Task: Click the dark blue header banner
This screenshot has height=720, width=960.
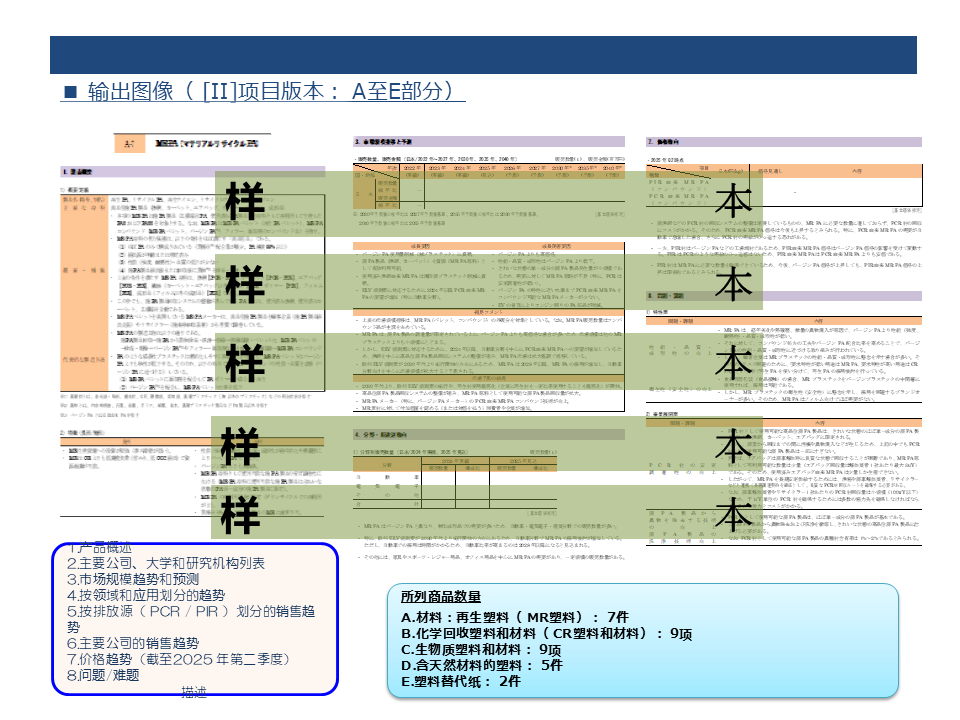Action: (483, 55)
